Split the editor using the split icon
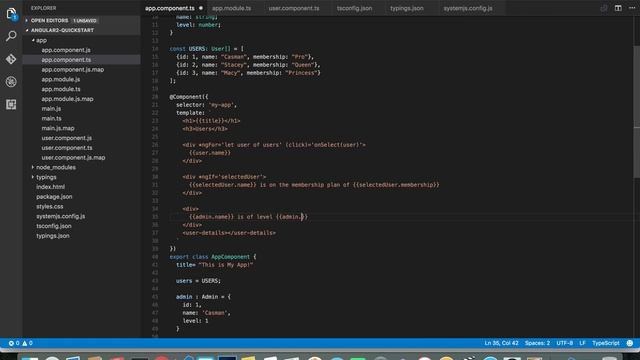 [x=618, y=8]
